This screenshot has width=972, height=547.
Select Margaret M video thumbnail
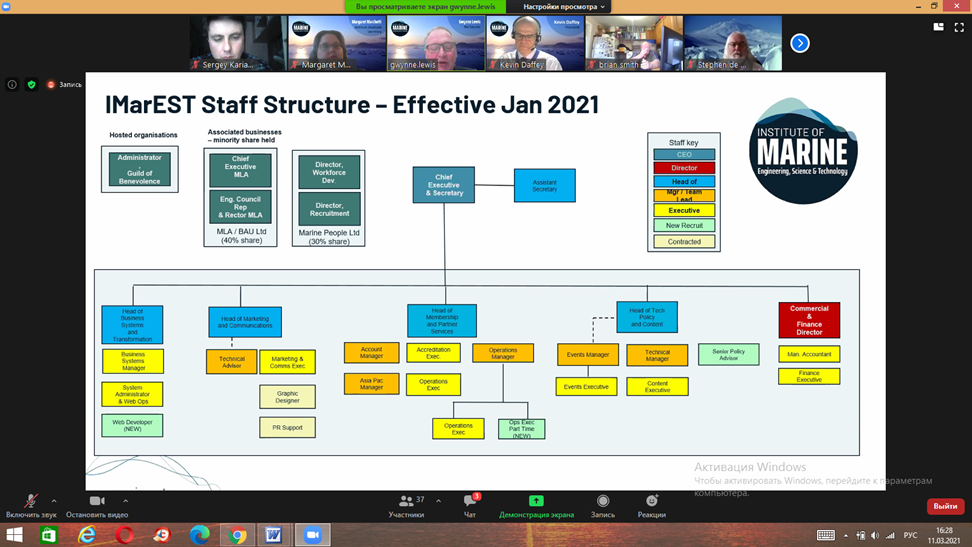point(337,43)
